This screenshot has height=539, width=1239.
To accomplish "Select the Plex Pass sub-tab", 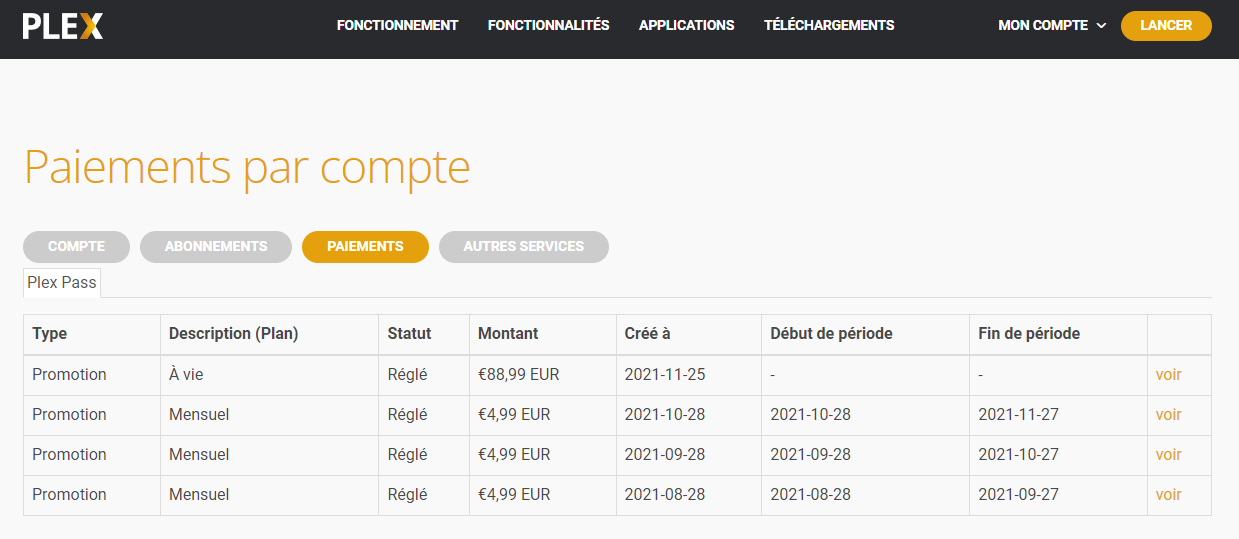I will tap(62, 283).
